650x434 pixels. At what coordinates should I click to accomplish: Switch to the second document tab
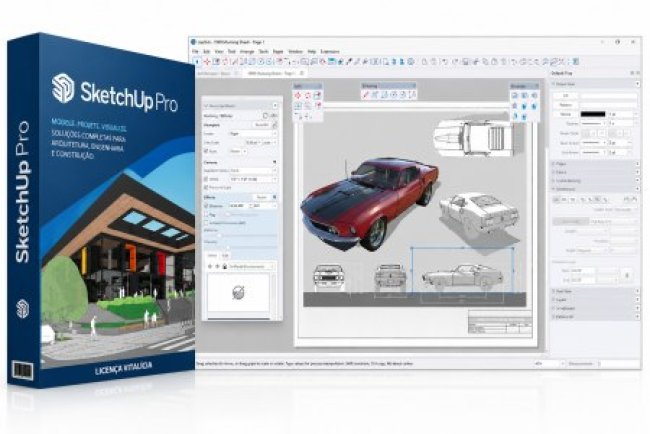[x=274, y=73]
